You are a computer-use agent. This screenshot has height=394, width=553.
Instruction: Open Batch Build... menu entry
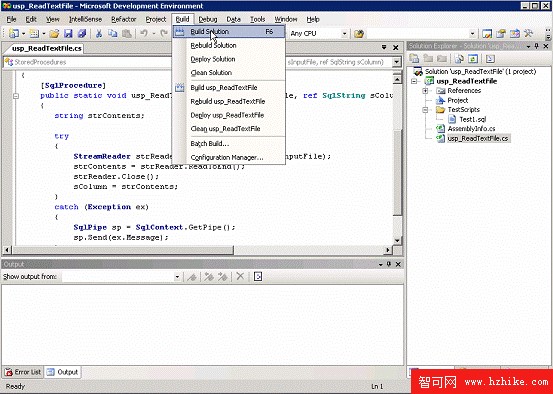(x=229, y=144)
